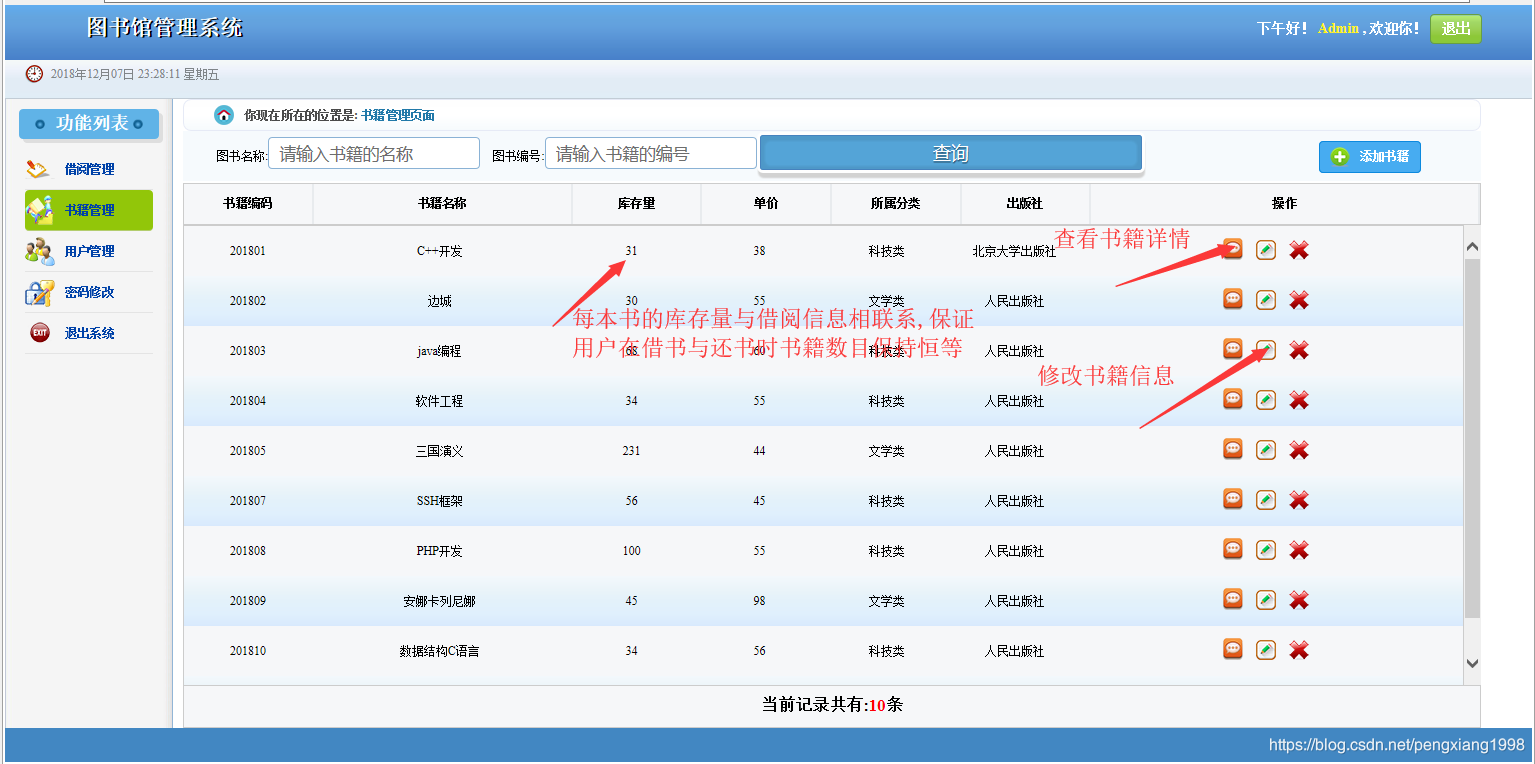View details of book 201803
This screenshot has width=1535, height=764.
[x=1233, y=349]
